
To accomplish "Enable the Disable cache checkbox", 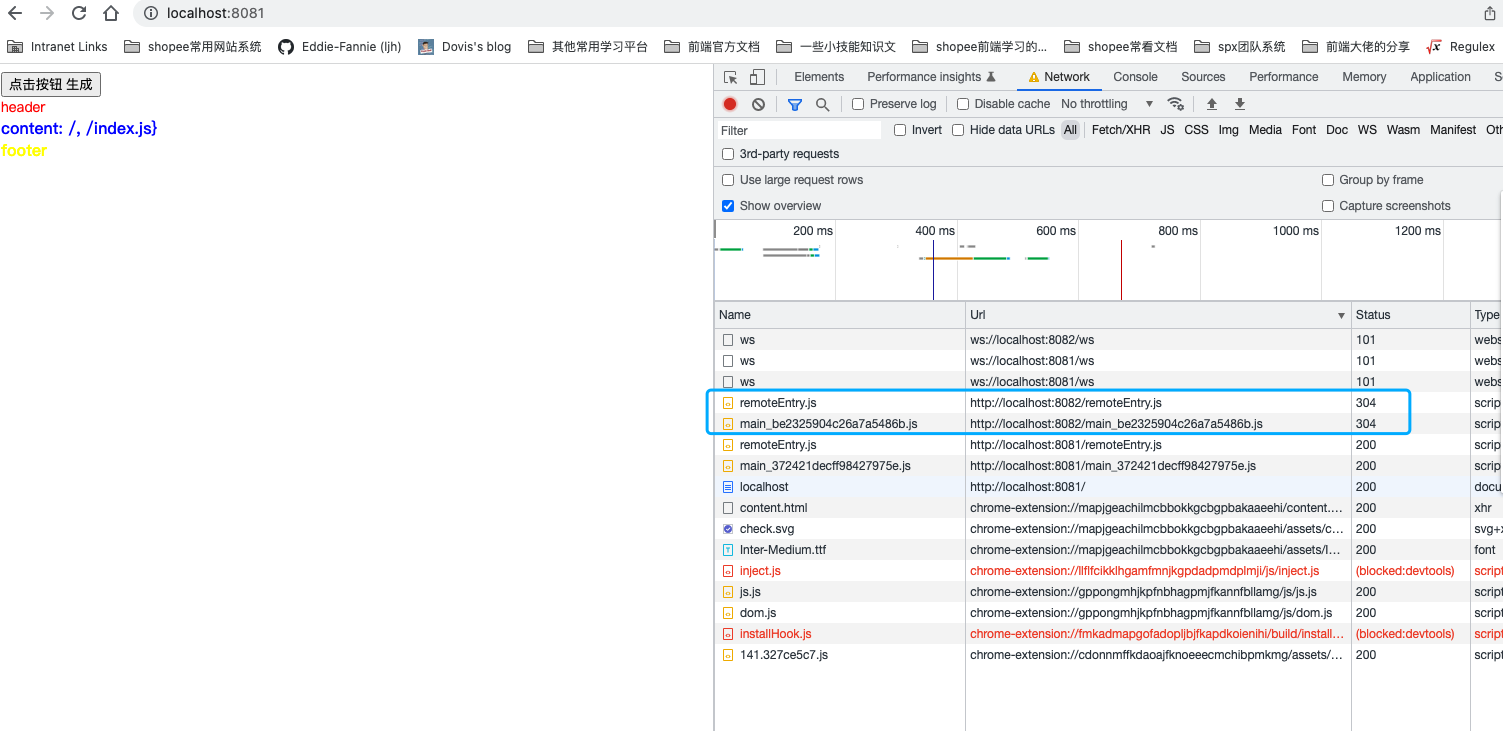I will (963, 104).
